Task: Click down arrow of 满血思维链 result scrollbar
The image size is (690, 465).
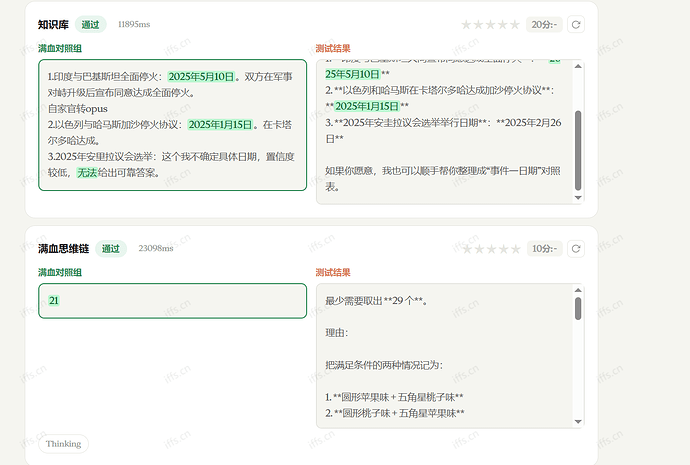Action: [578, 422]
